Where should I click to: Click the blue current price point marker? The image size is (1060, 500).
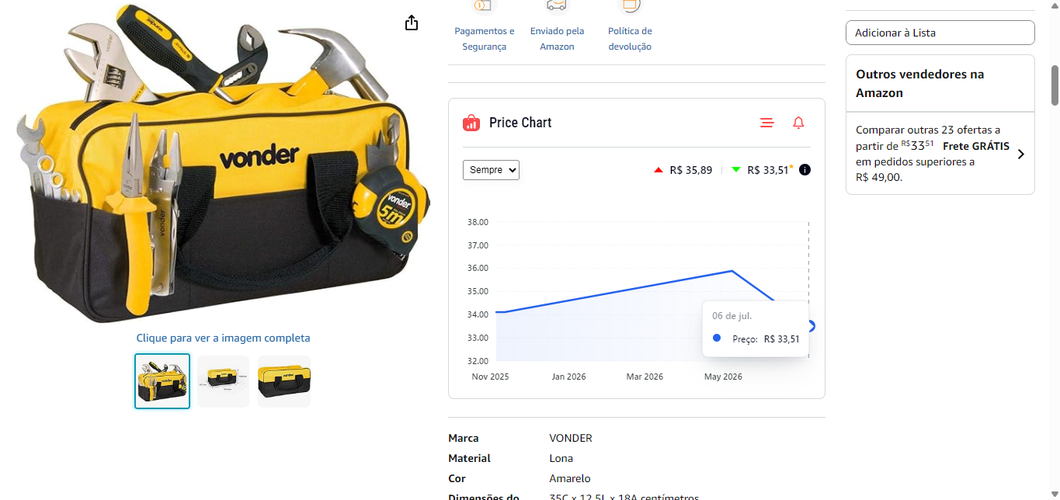coord(811,326)
